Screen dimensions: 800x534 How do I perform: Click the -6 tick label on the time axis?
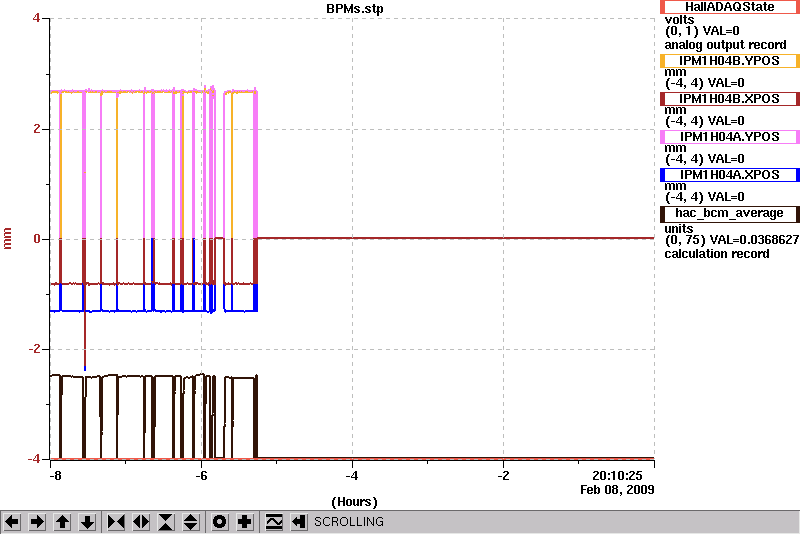(202, 476)
